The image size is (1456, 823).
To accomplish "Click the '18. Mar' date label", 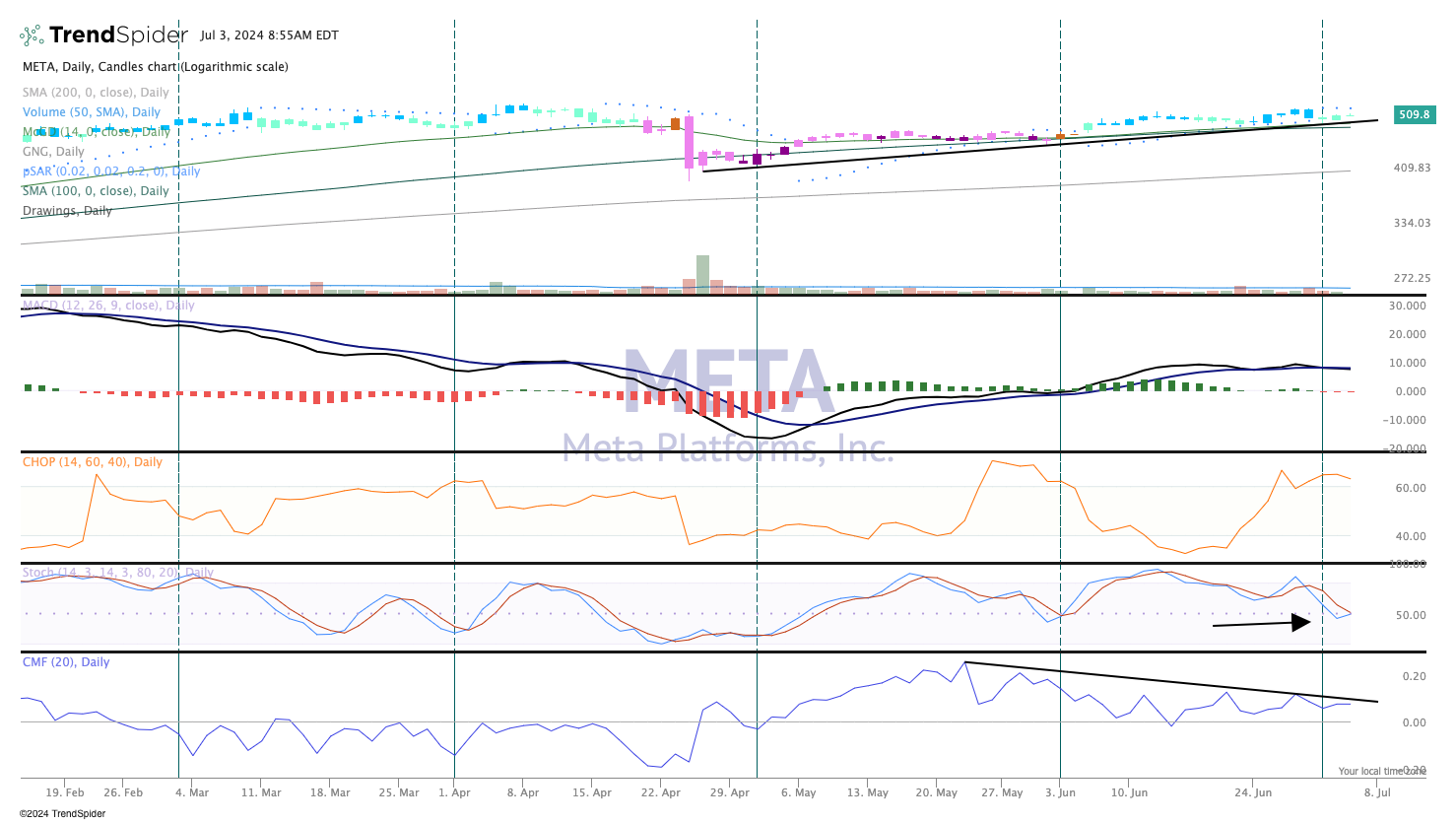I will 330,792.
